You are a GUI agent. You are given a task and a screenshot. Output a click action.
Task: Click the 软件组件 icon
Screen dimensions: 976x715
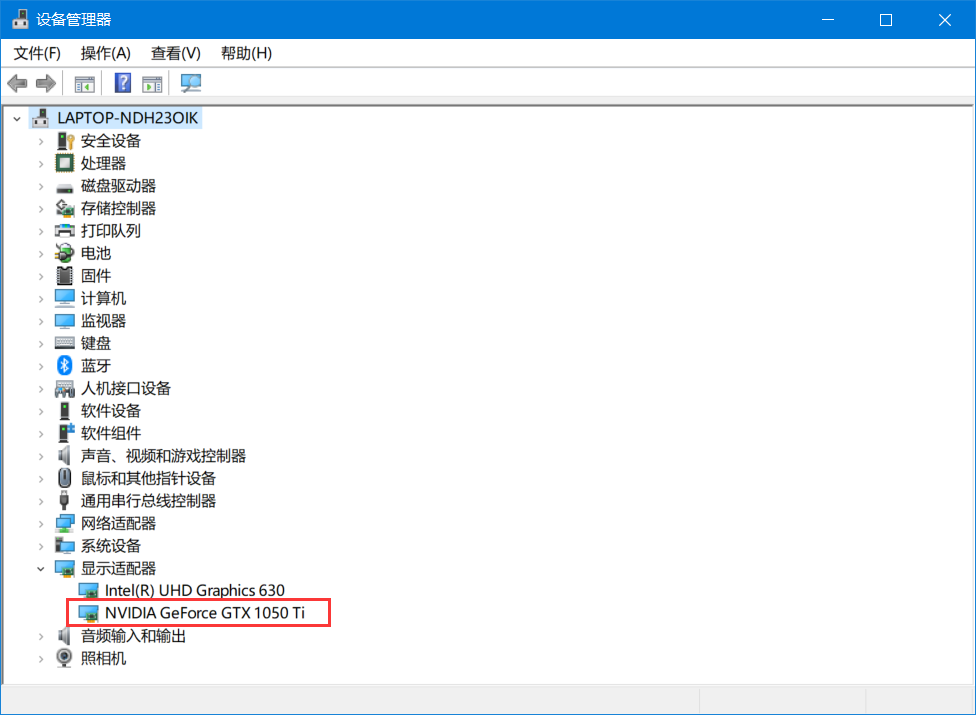pos(66,433)
